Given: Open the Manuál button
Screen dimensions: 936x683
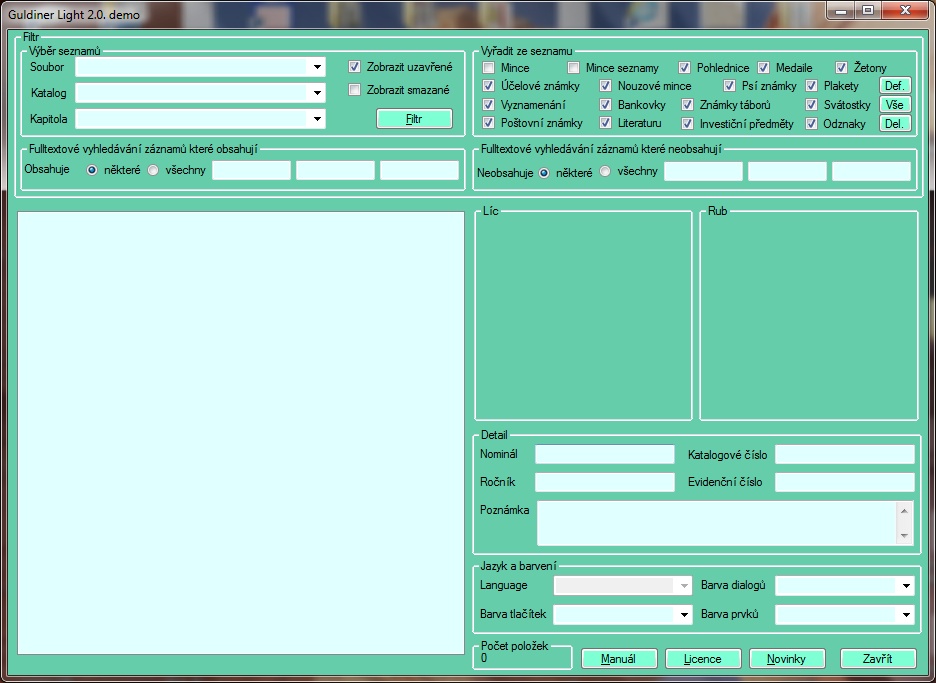Looking at the screenshot, I should 620,659.
